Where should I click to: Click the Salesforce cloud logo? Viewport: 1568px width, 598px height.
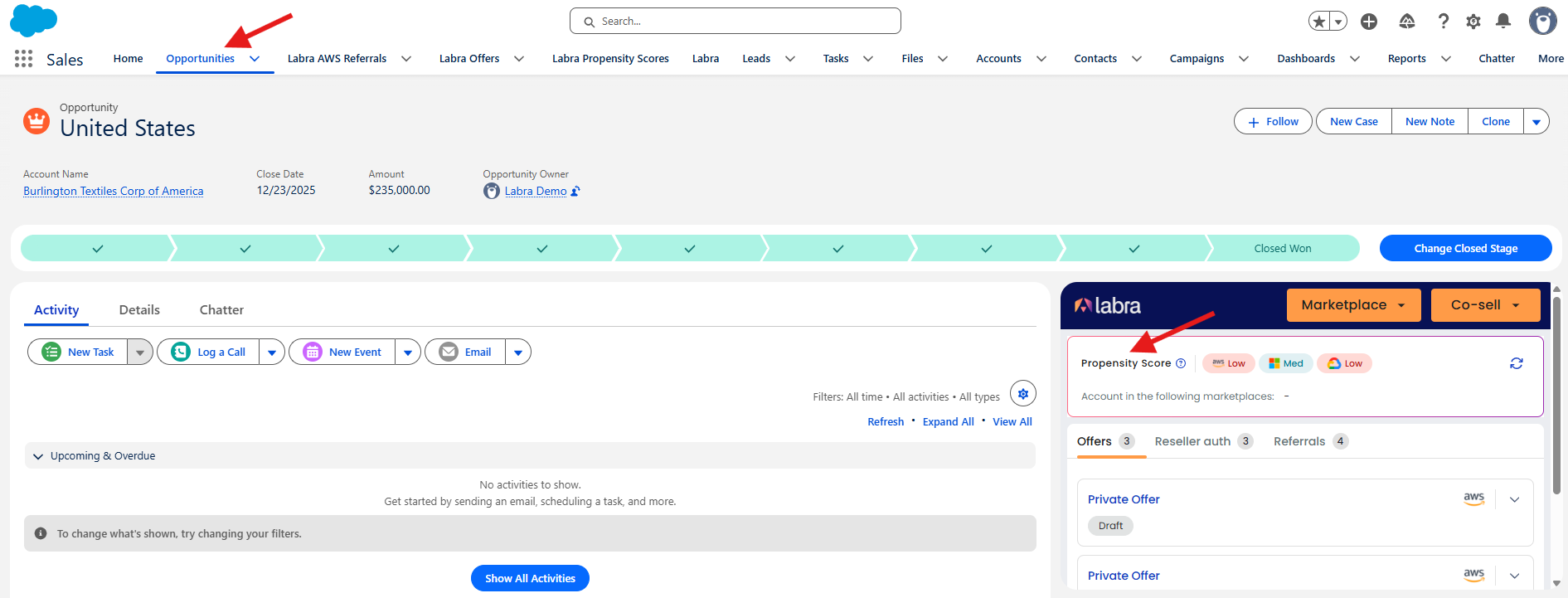[x=33, y=21]
